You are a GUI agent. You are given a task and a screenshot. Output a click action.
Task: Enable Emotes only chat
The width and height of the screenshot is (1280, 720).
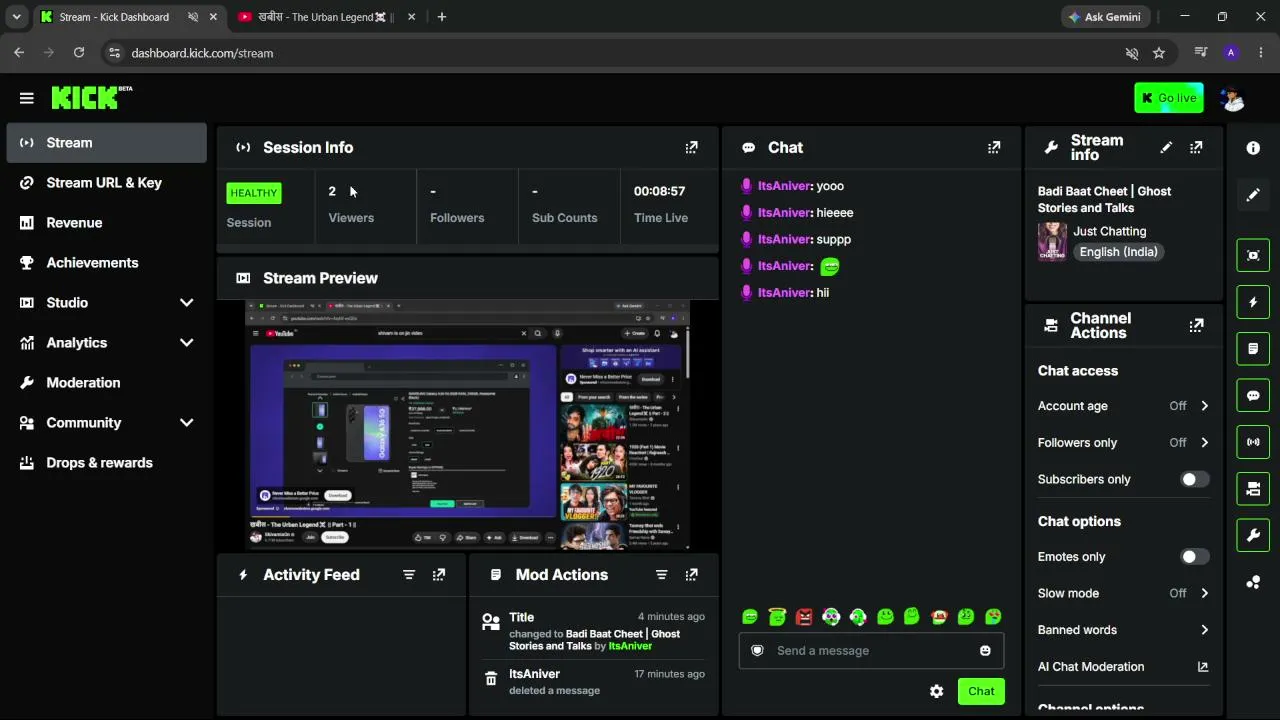(1194, 557)
